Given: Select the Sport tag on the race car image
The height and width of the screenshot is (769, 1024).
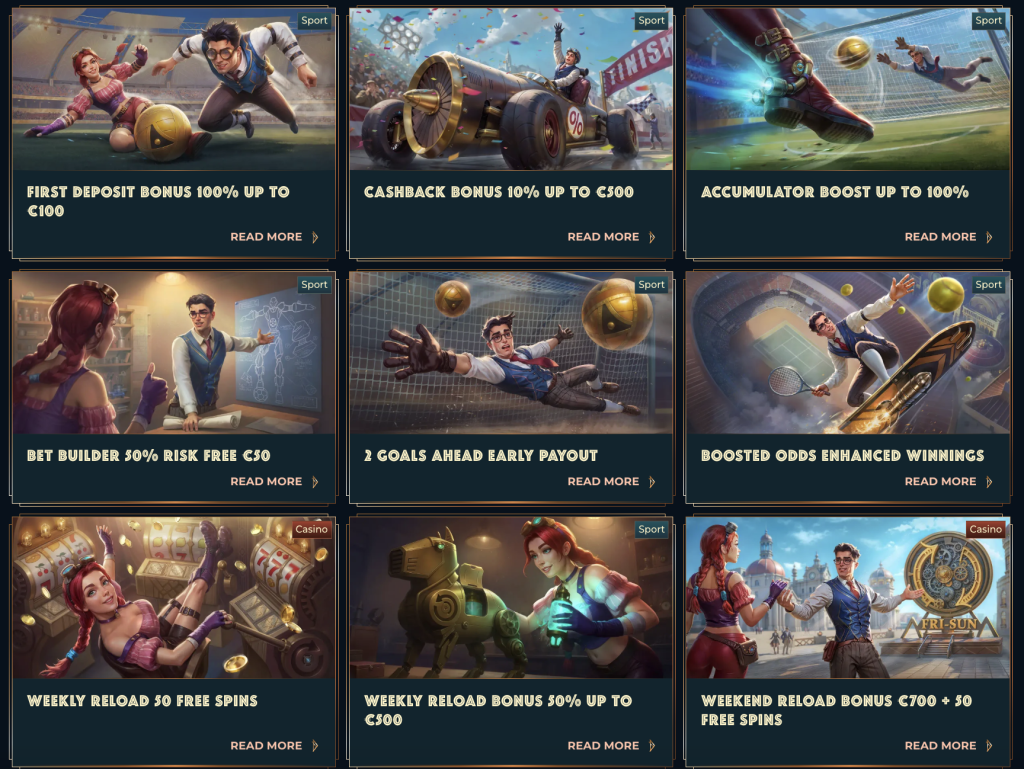Looking at the screenshot, I should tap(651, 20).
